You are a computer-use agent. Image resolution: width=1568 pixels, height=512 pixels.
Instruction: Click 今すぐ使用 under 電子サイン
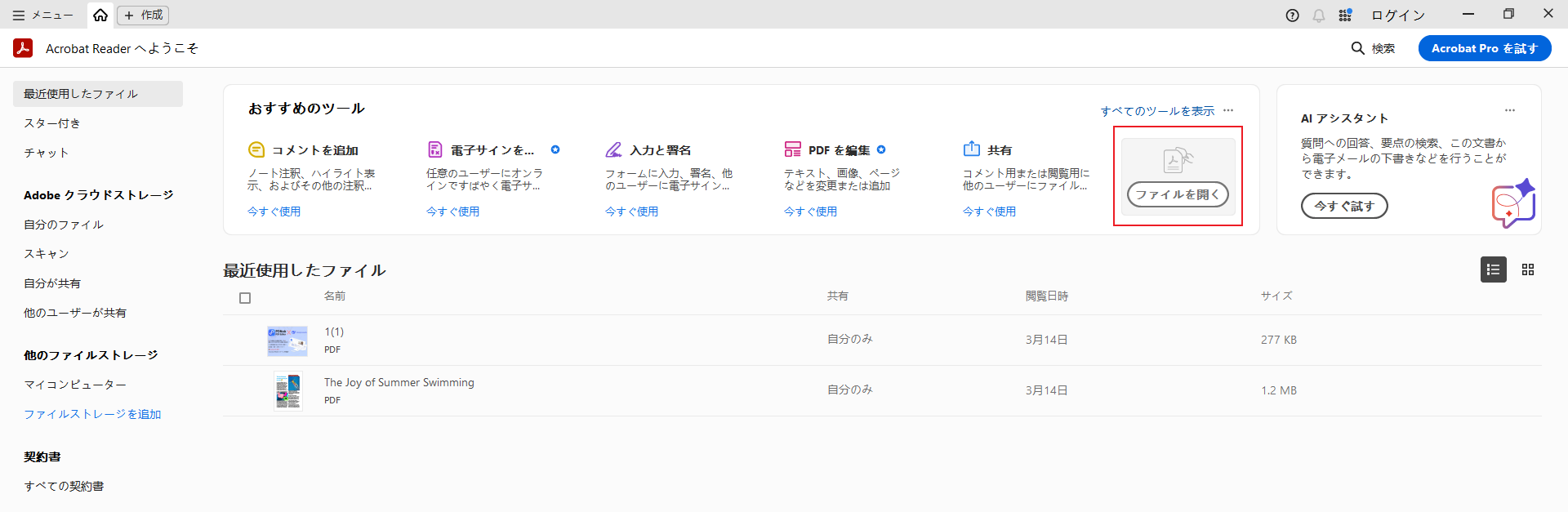click(452, 211)
